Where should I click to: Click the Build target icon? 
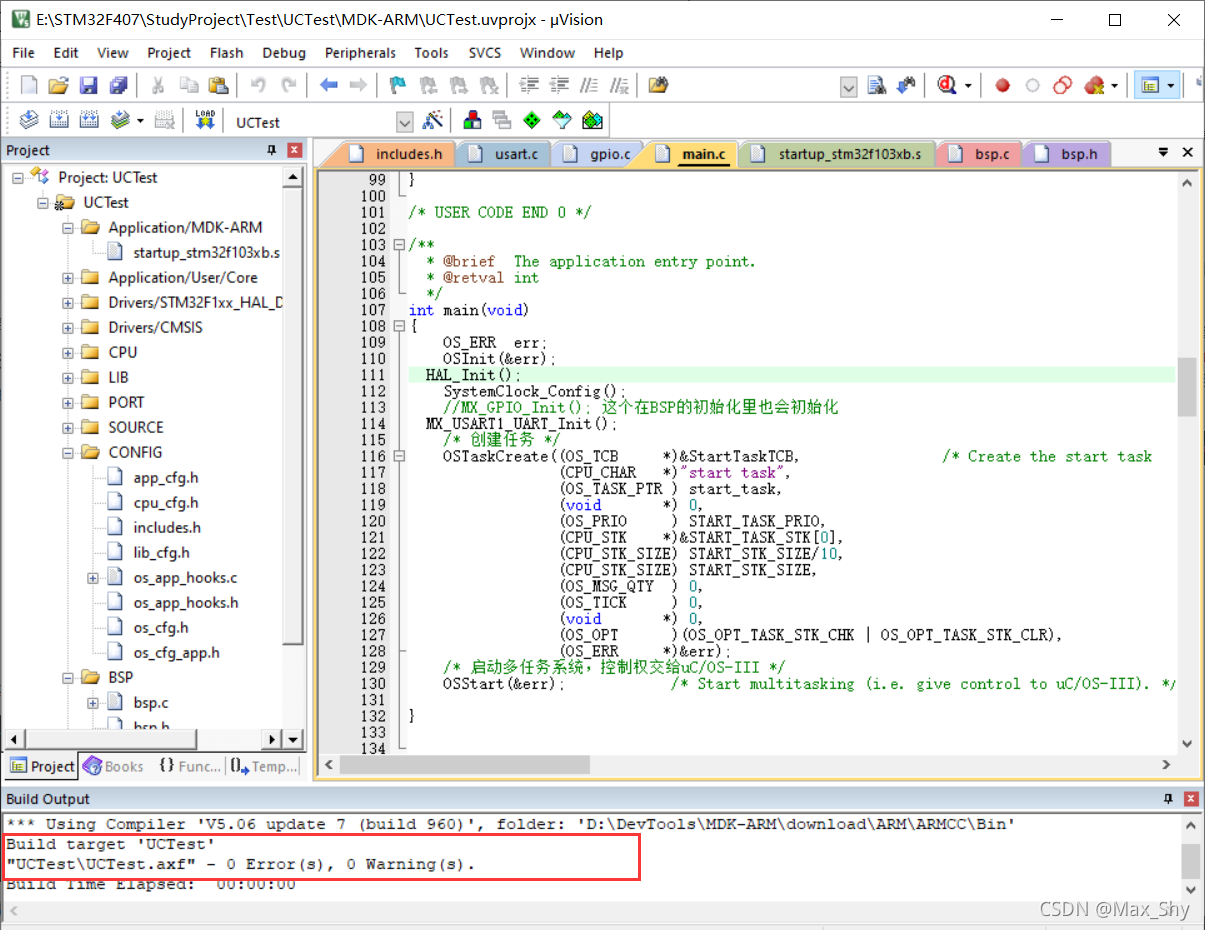(x=59, y=121)
